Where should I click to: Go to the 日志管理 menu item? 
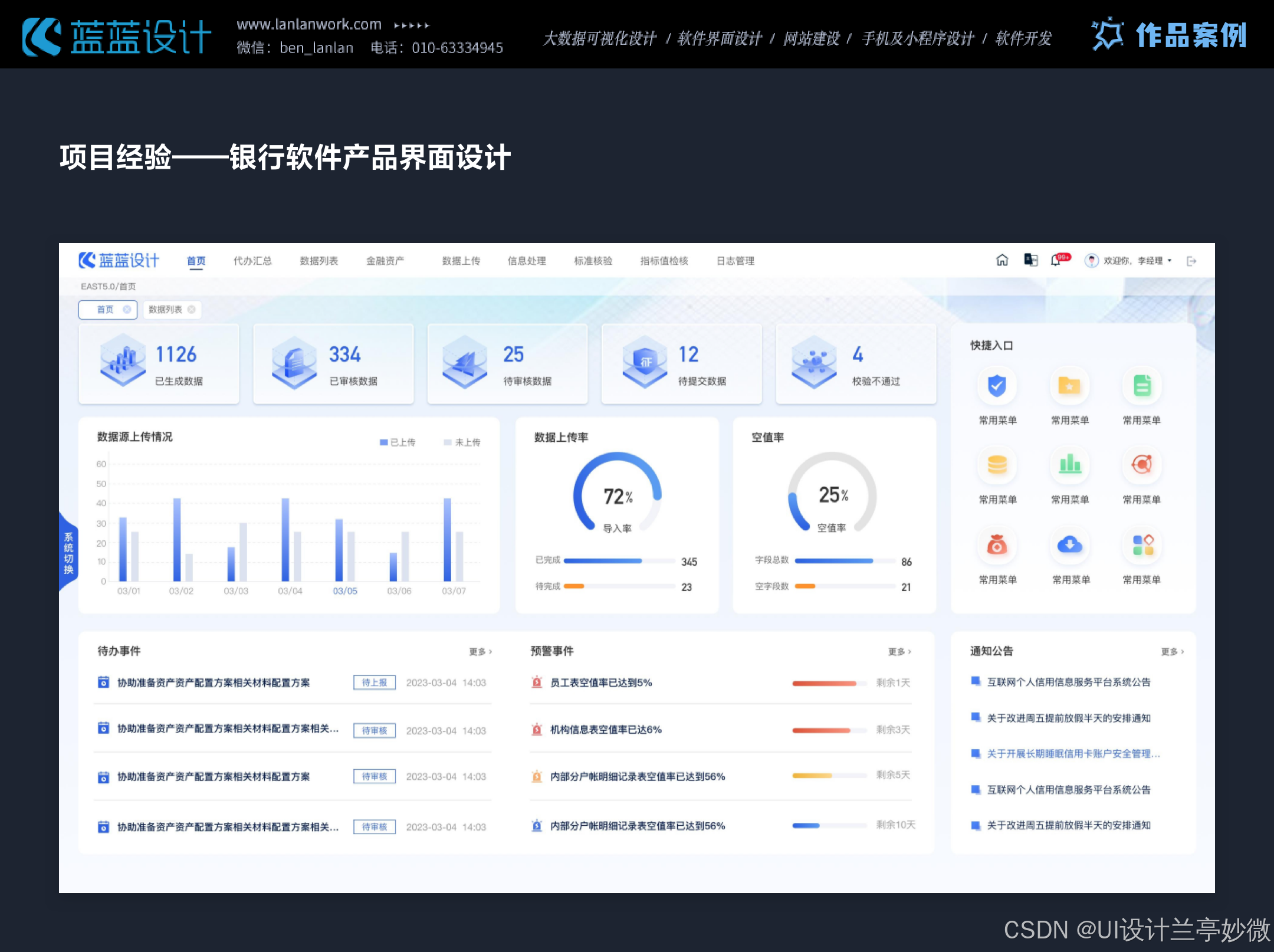coord(735,261)
